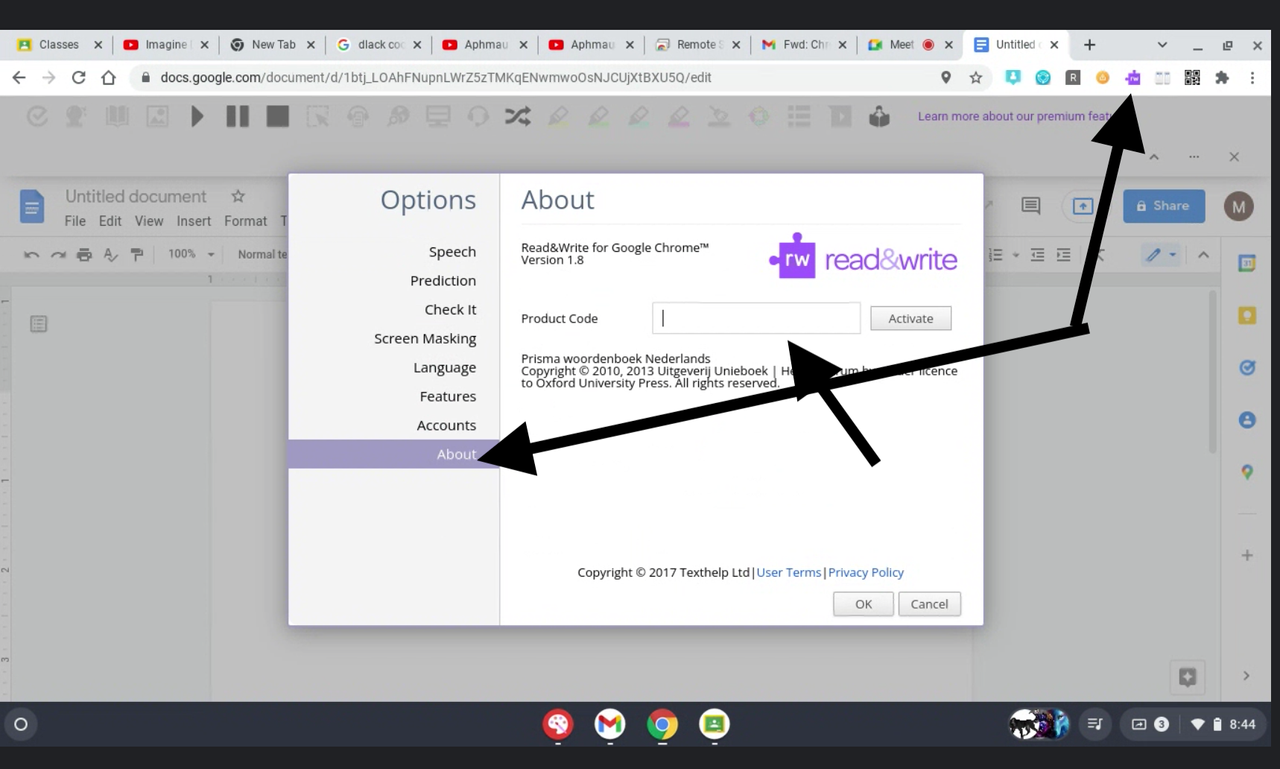Click the Read&Write pause button
This screenshot has width=1280, height=769.
[x=237, y=117]
